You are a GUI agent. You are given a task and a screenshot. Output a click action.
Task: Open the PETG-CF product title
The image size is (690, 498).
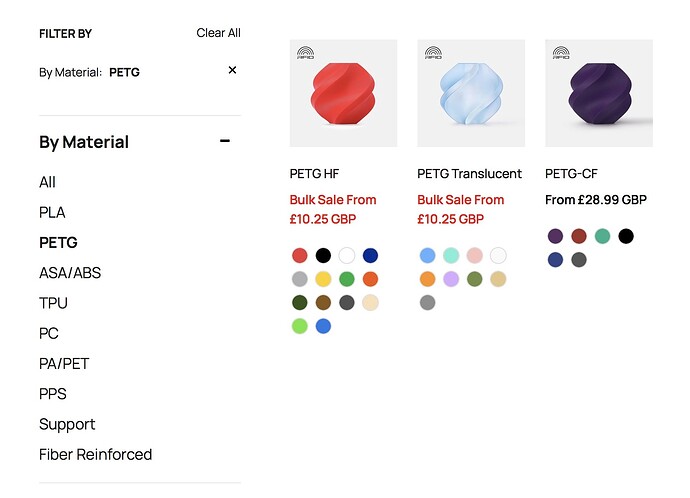(x=571, y=174)
